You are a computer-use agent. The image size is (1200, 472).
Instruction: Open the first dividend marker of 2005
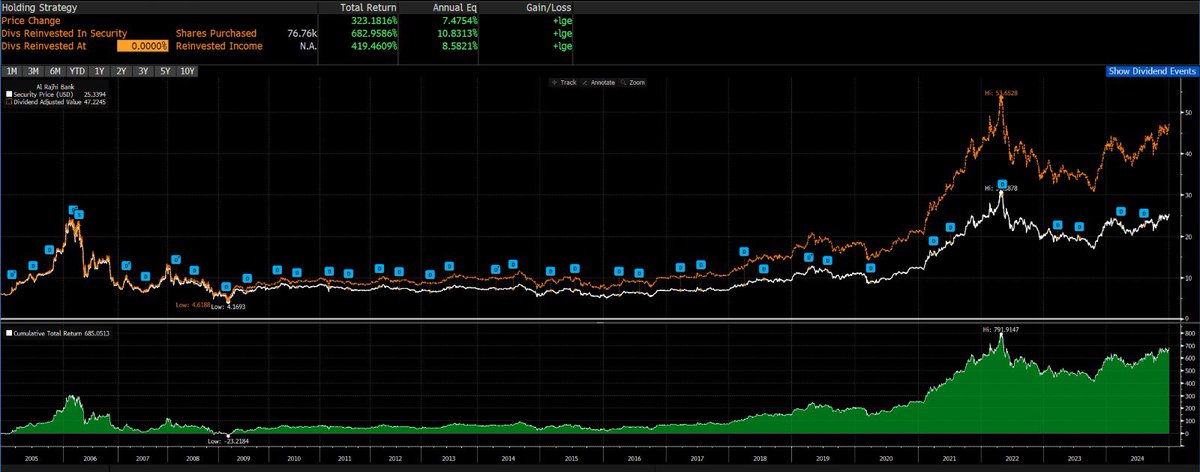12,273
